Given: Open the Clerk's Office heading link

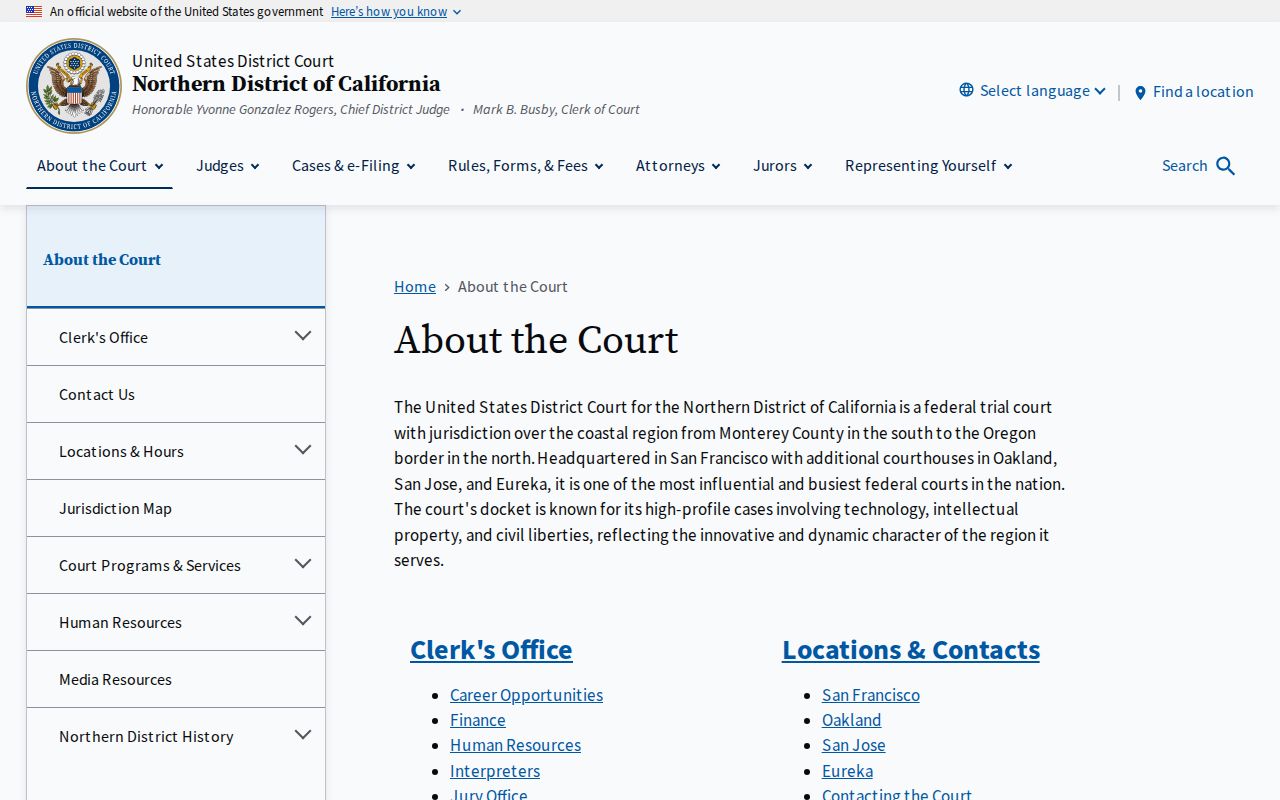Looking at the screenshot, I should click(x=491, y=649).
